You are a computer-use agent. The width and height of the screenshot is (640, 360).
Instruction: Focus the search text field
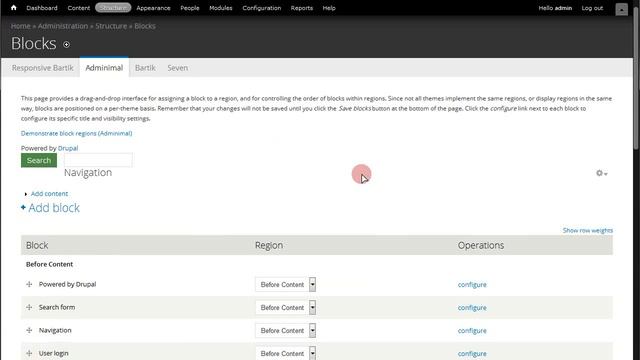coord(98,160)
